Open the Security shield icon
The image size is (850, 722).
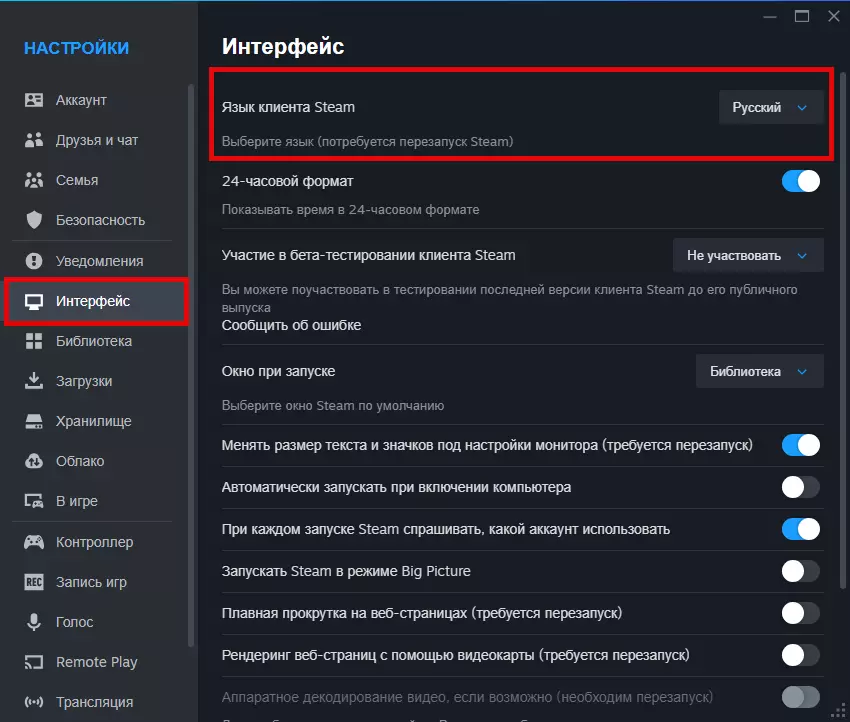pos(34,220)
